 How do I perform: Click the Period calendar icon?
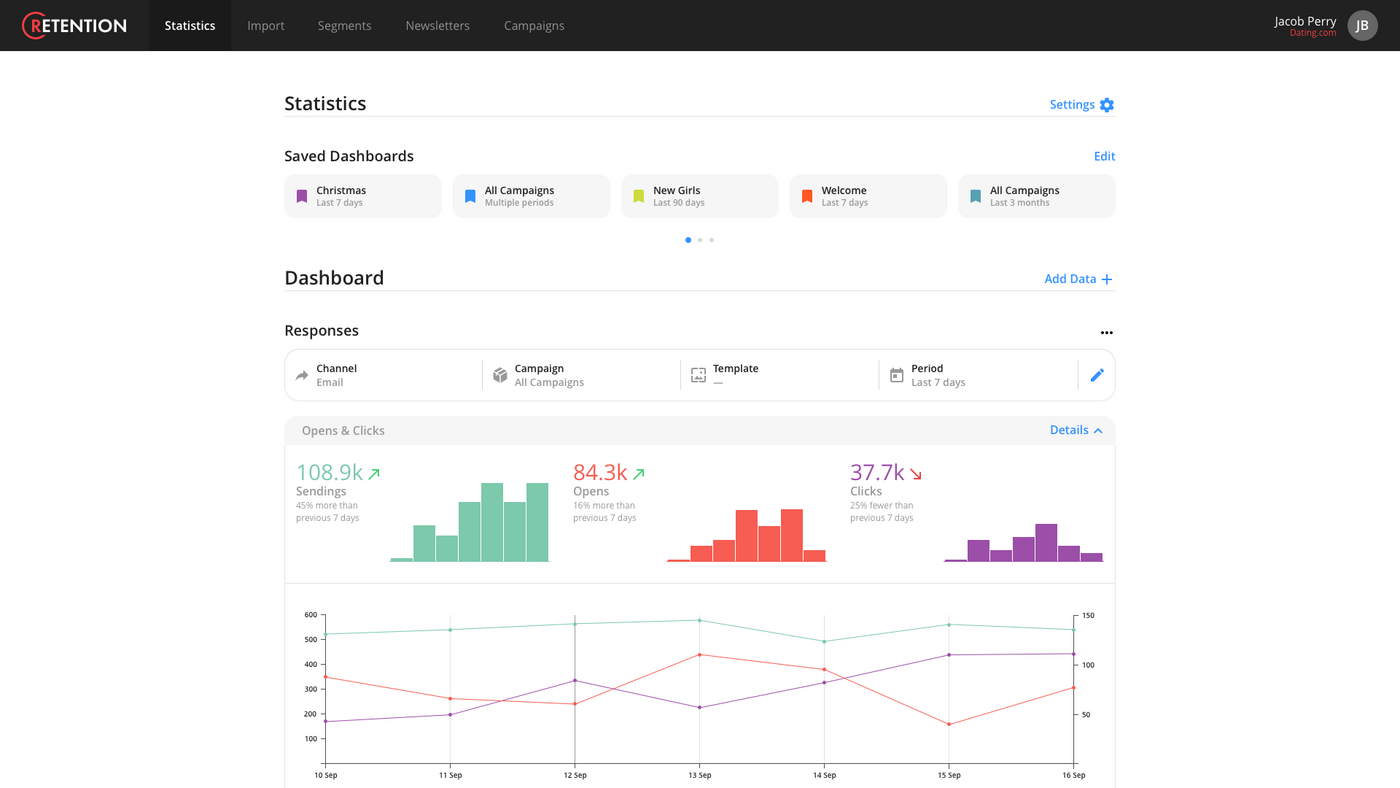(x=897, y=375)
